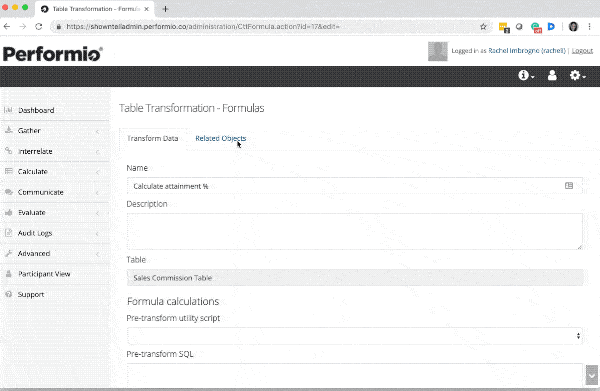Click the Gather download icon
The width and height of the screenshot is (600, 391).
pyautogui.click(x=8, y=130)
